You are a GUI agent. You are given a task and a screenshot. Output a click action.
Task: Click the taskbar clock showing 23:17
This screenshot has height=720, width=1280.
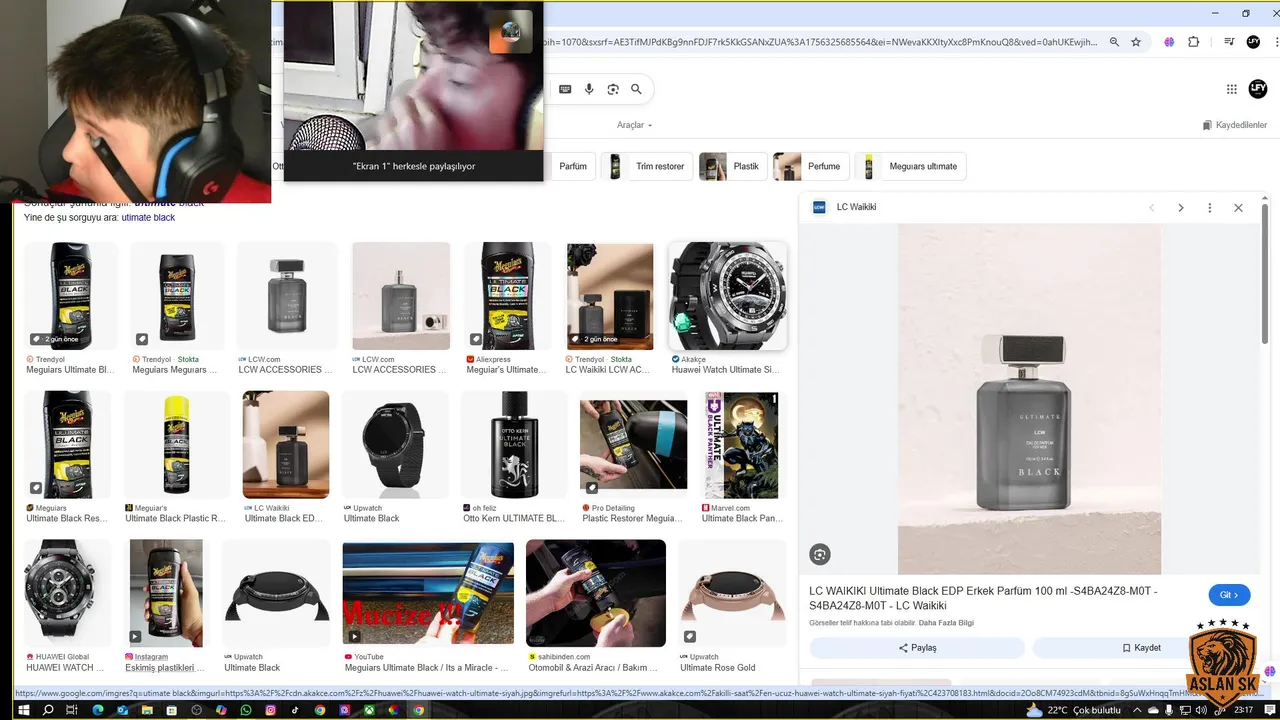pos(1244,710)
